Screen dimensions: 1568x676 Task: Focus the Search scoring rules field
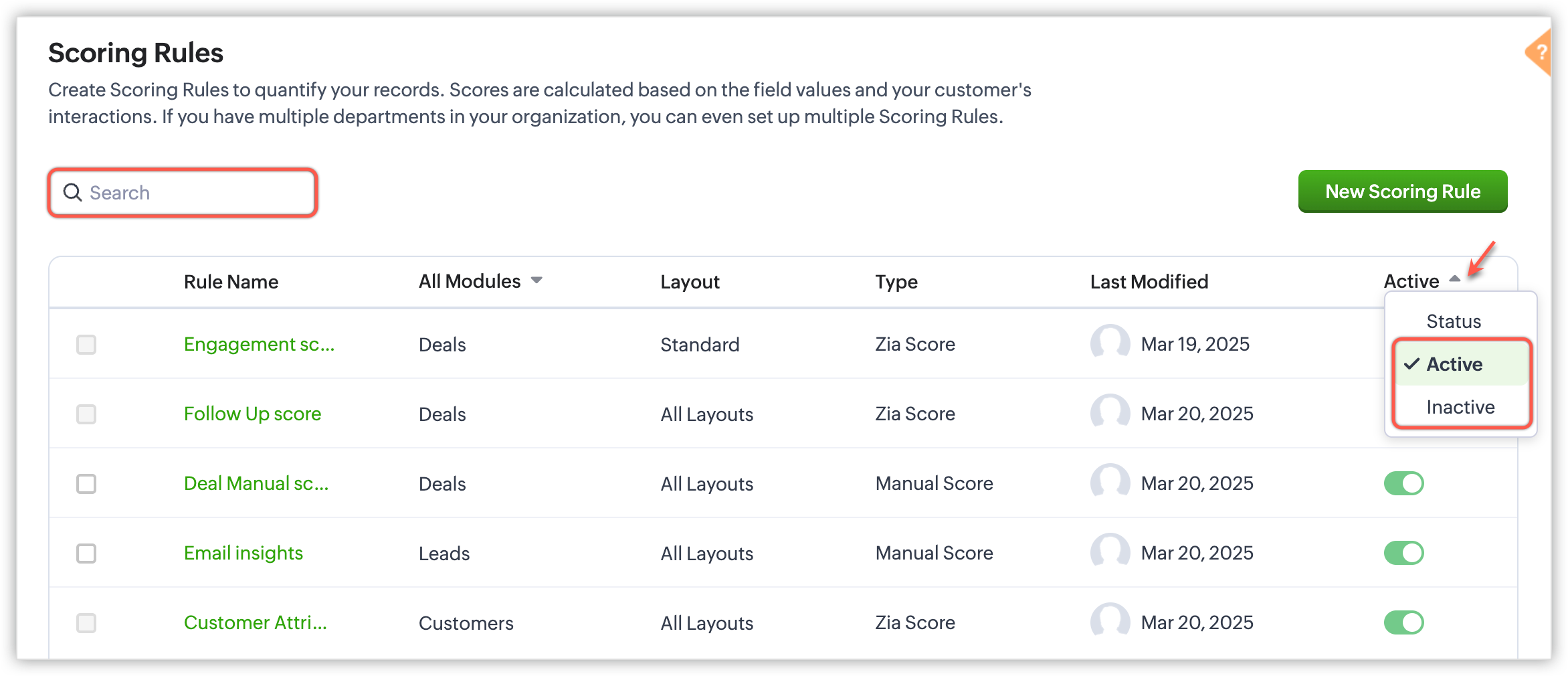pyautogui.click(x=194, y=193)
